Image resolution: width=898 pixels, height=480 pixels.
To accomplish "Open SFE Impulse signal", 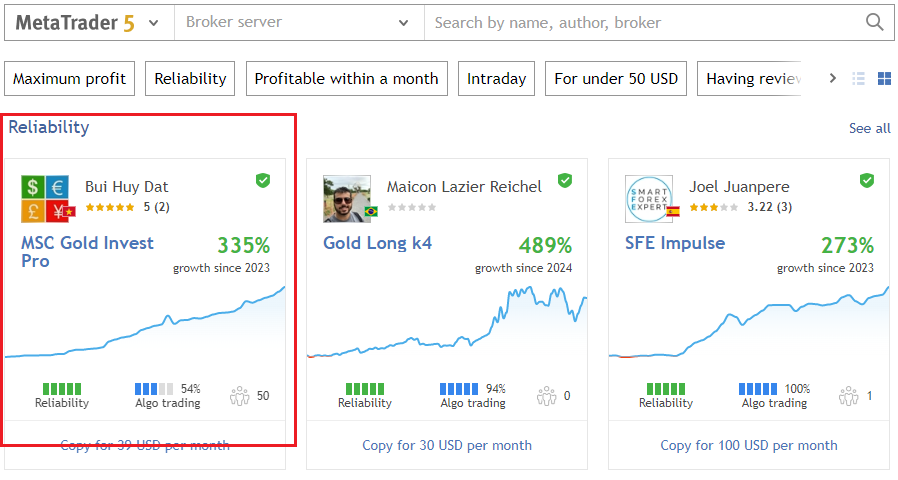I will [x=675, y=243].
